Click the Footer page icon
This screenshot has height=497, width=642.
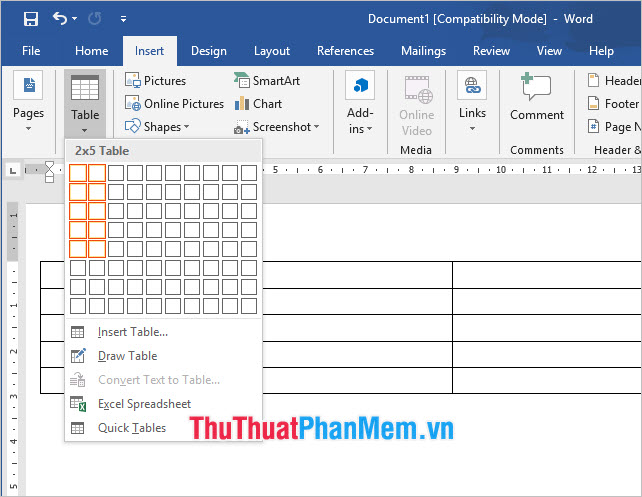pos(593,103)
